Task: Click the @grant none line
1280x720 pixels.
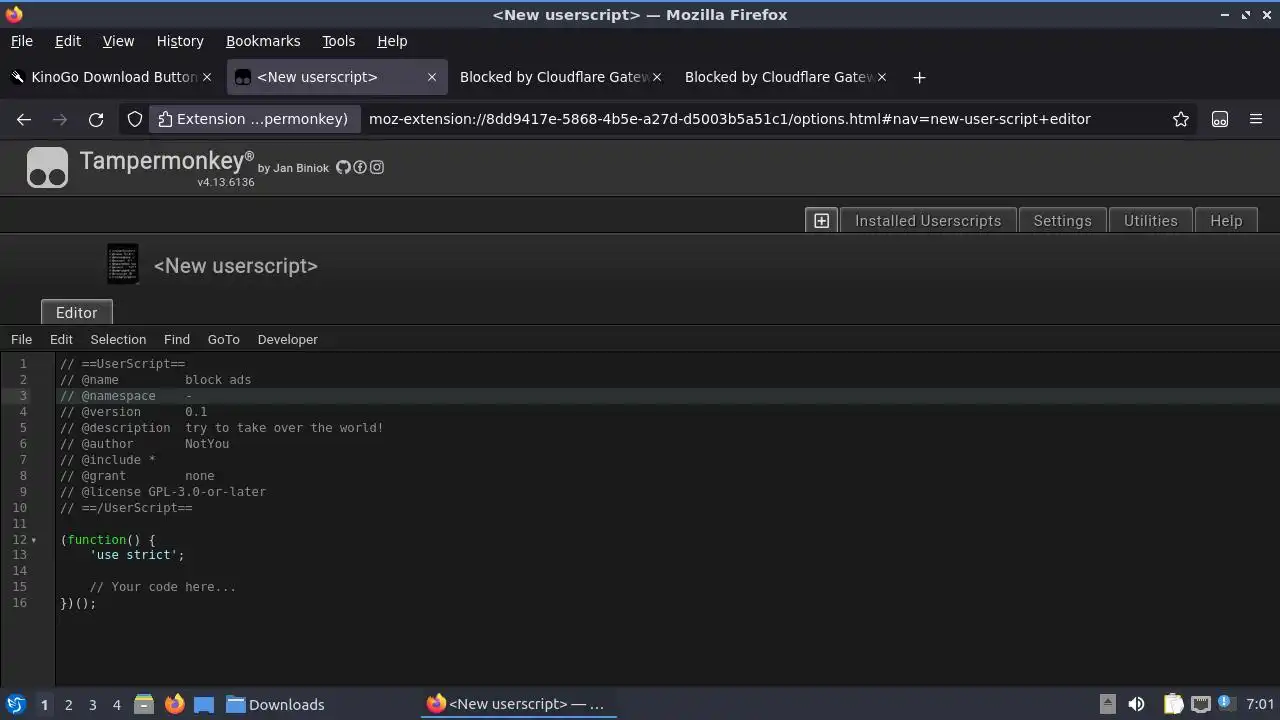Action: [137, 476]
